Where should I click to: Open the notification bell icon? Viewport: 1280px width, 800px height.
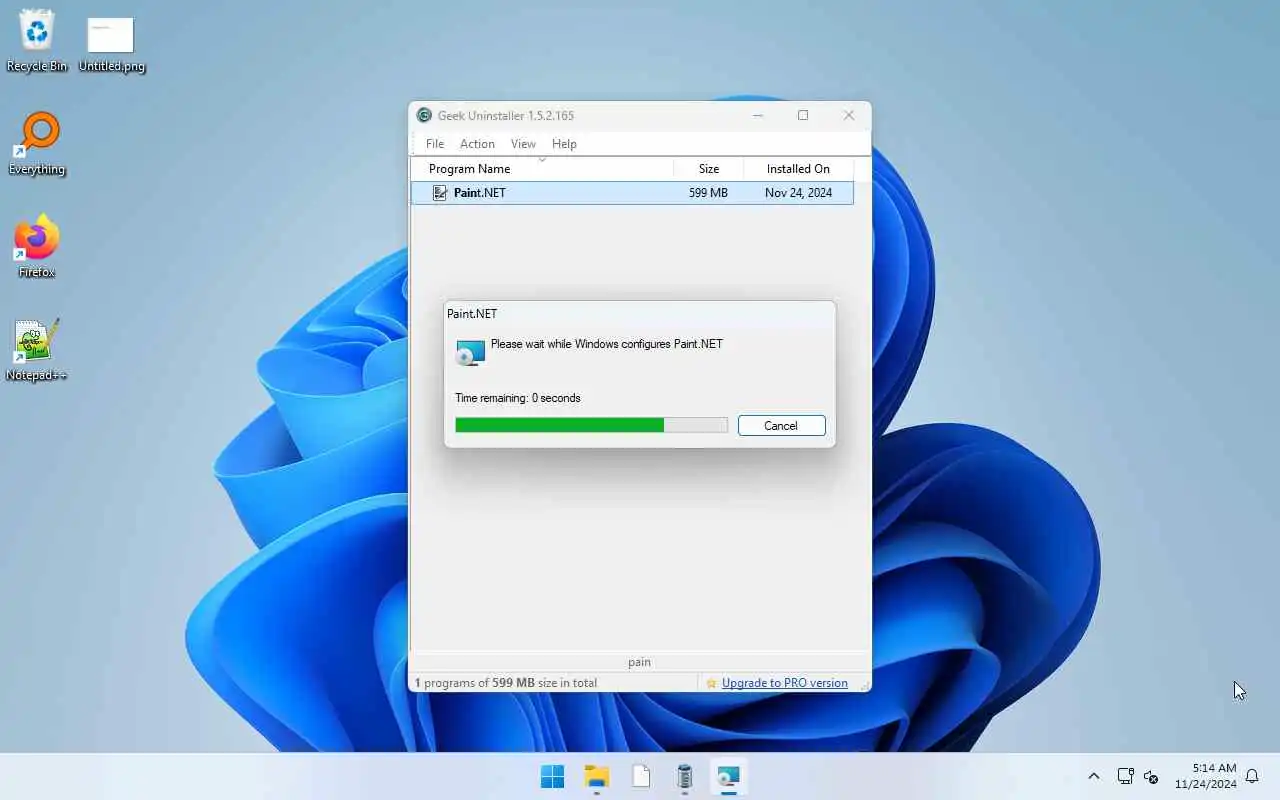click(1251, 776)
